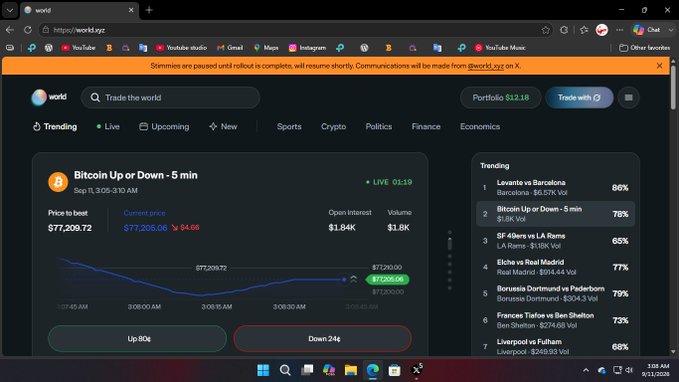Screen dimensions: 679x382
Task: Open Elche vs Real Madrid market
Action: [556, 267]
